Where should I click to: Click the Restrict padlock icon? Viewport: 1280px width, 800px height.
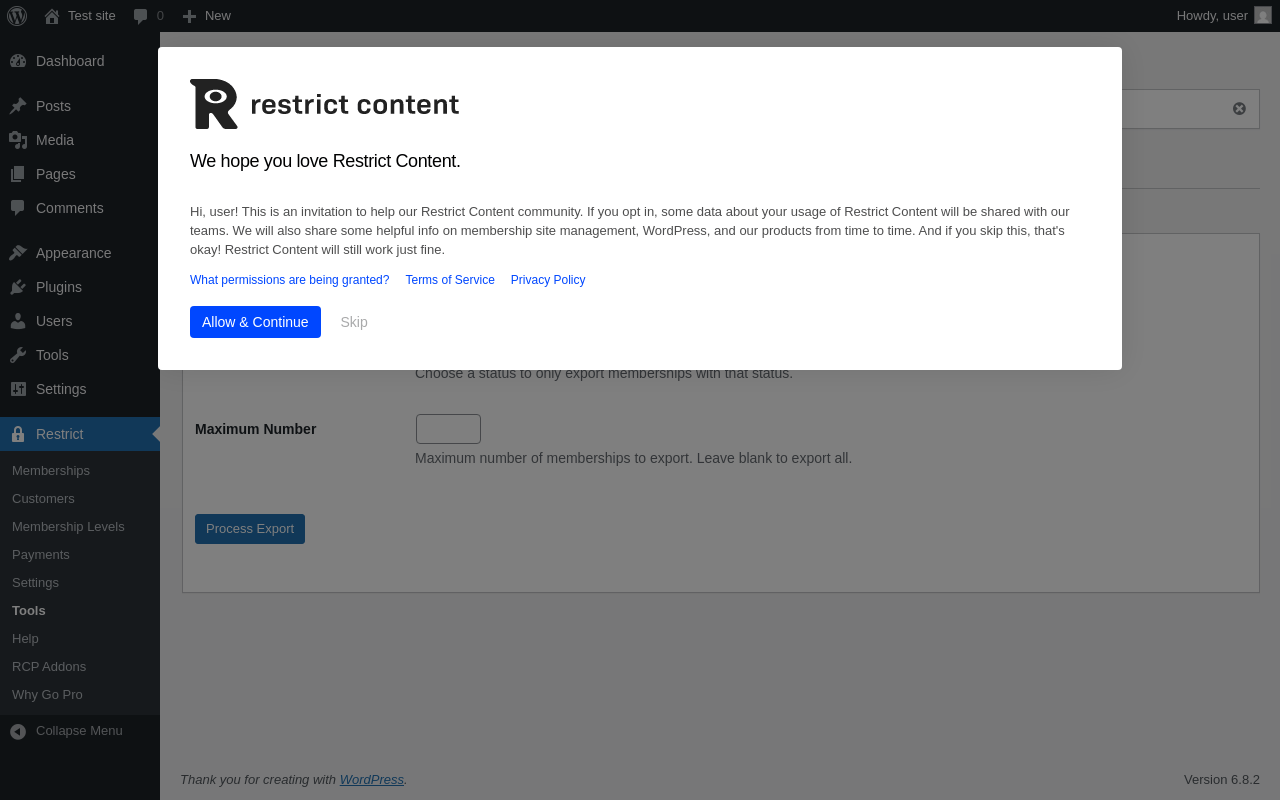(x=18, y=434)
